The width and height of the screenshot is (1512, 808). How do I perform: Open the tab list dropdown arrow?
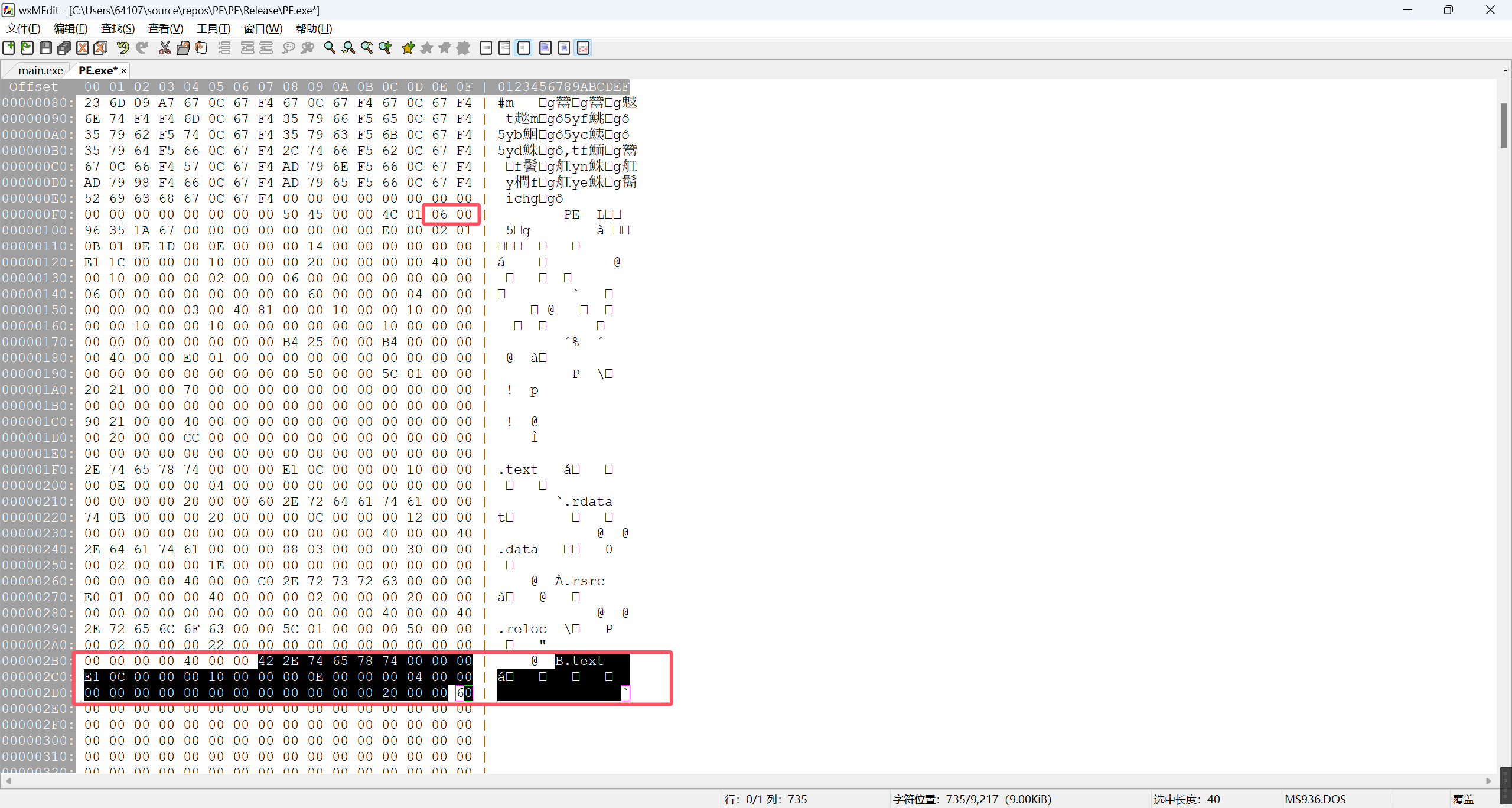click(1506, 70)
